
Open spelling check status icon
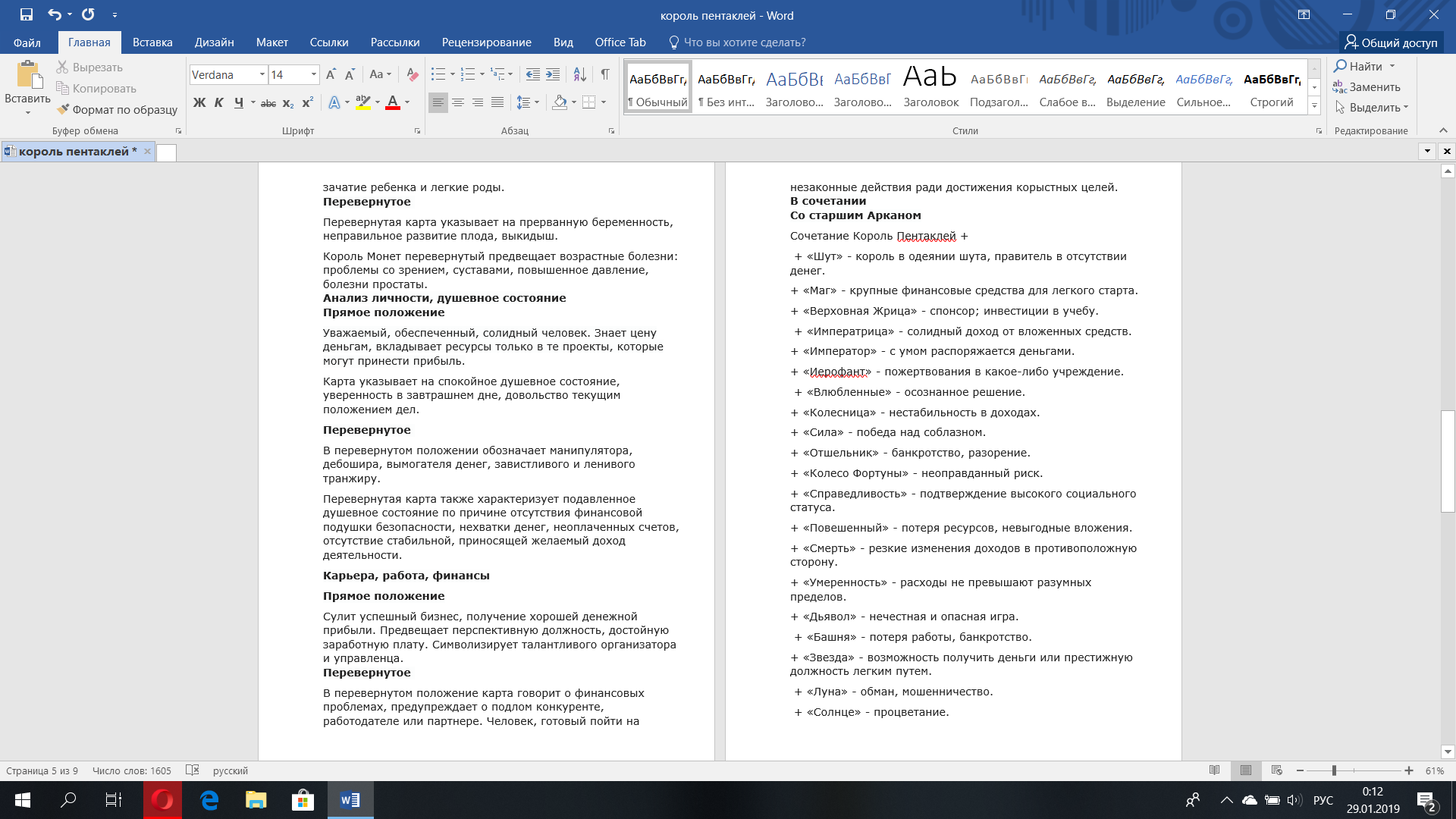[x=193, y=770]
